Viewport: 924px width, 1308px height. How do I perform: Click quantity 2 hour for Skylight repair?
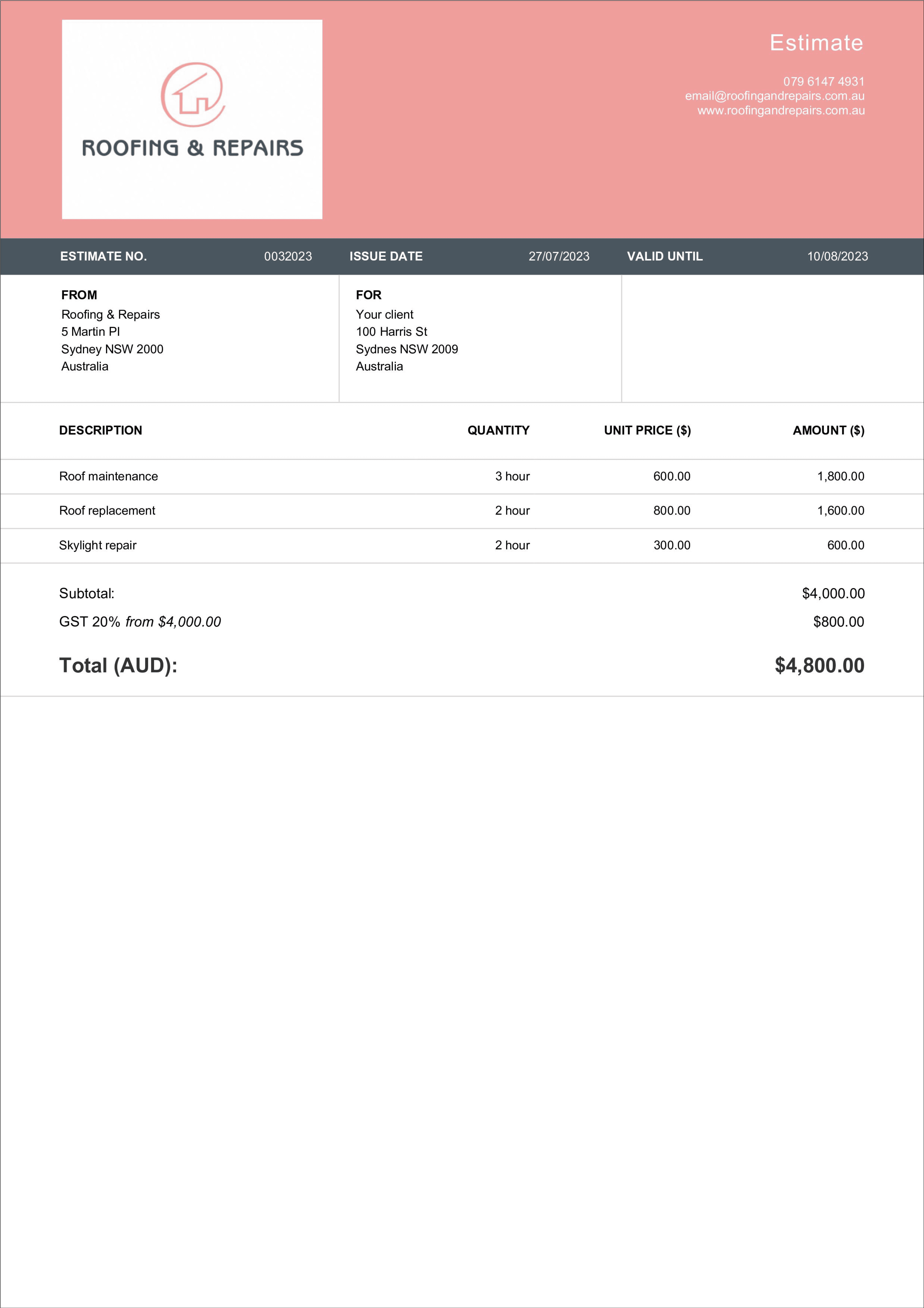pyautogui.click(x=512, y=545)
